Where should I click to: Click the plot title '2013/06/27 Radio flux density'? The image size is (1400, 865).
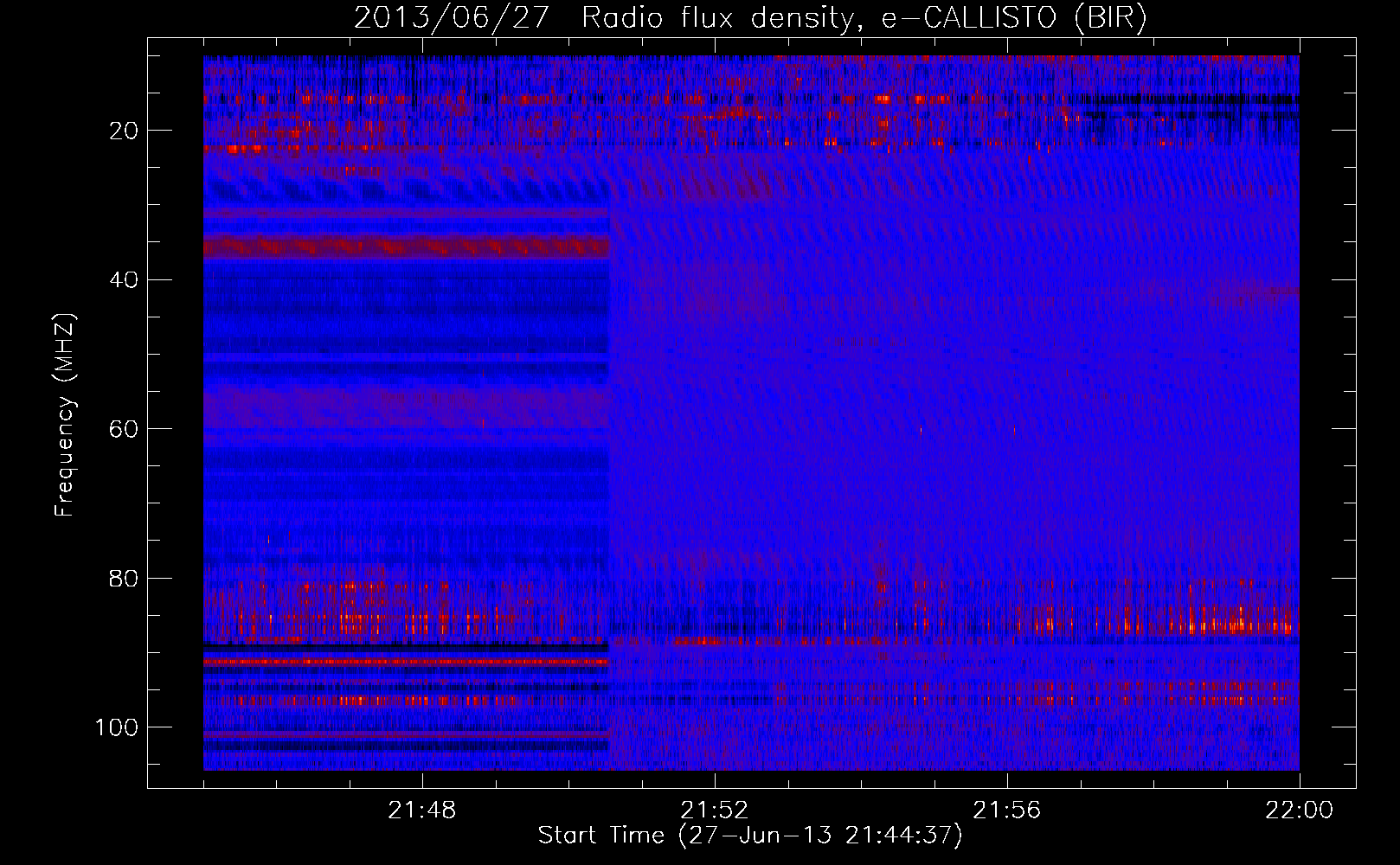[750, 18]
